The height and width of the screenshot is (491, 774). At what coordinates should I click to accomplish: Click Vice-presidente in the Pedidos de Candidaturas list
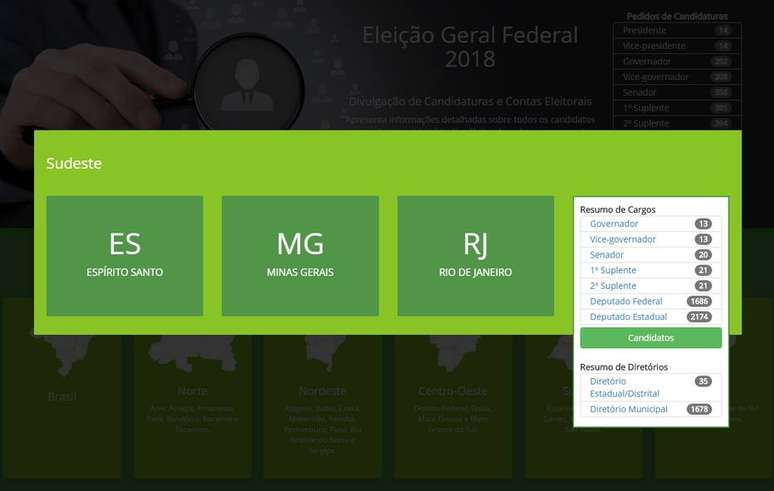[x=654, y=46]
